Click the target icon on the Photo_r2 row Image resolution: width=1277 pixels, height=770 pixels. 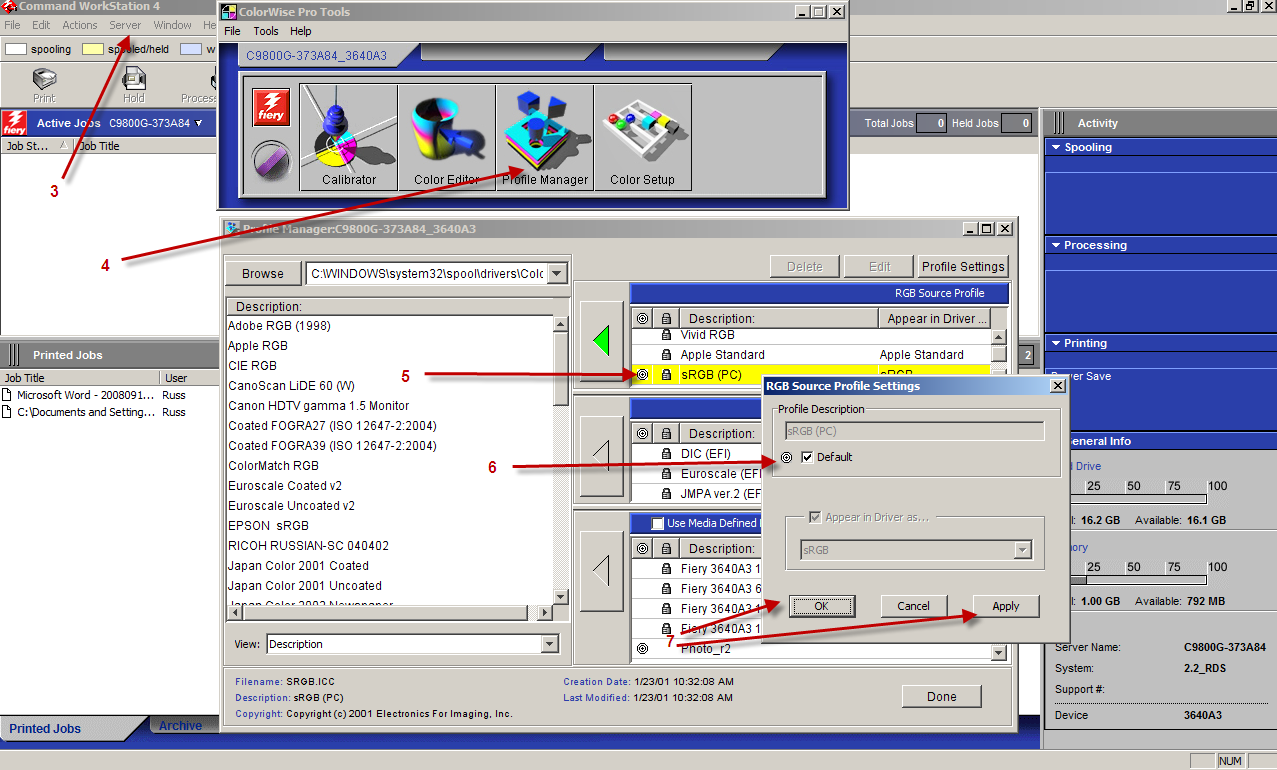point(642,649)
